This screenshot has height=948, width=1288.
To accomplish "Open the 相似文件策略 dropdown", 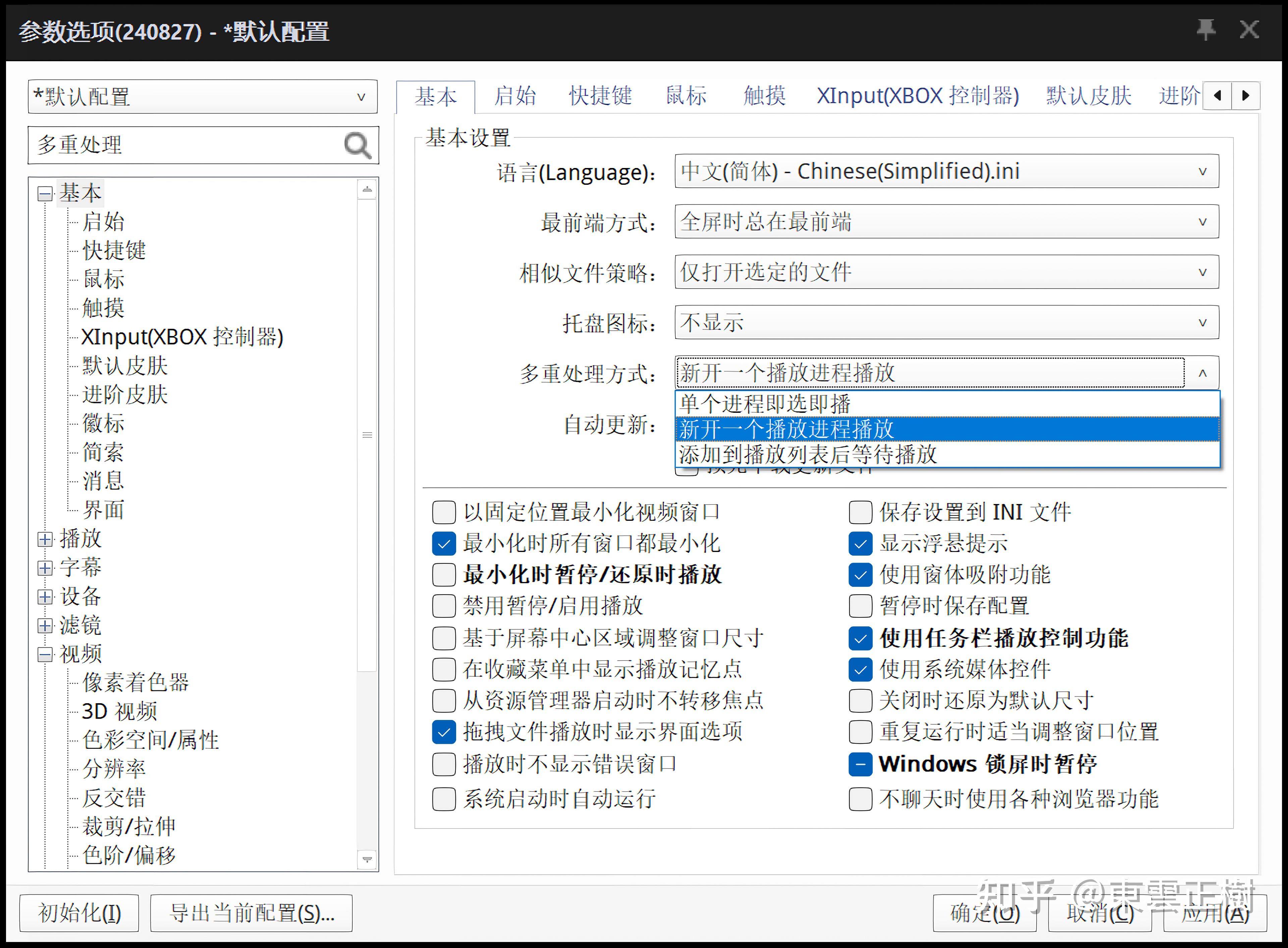I will coord(947,272).
